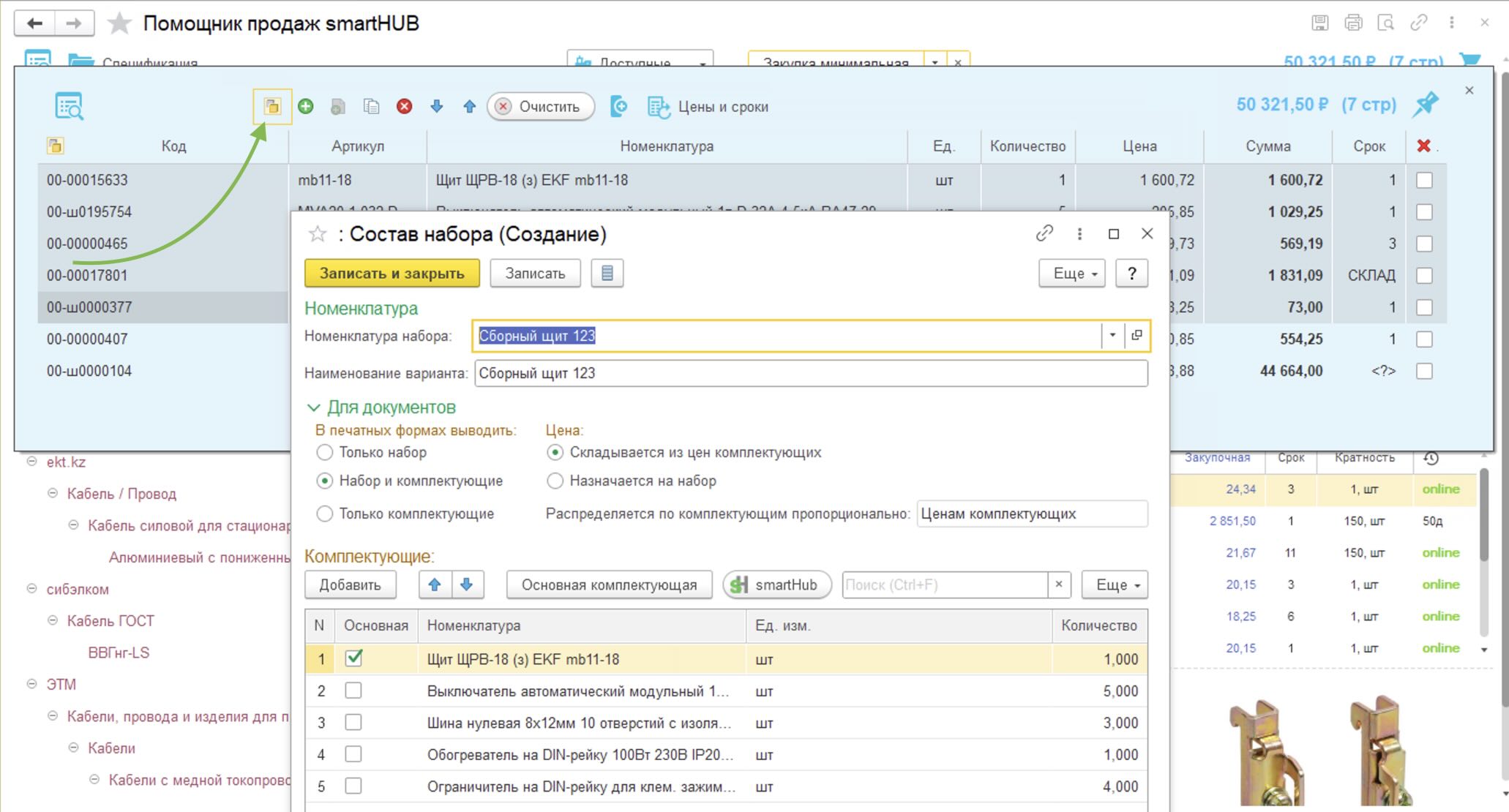Click the Записать и закрыть button
This screenshot has height=812, width=1509.
pyautogui.click(x=392, y=274)
